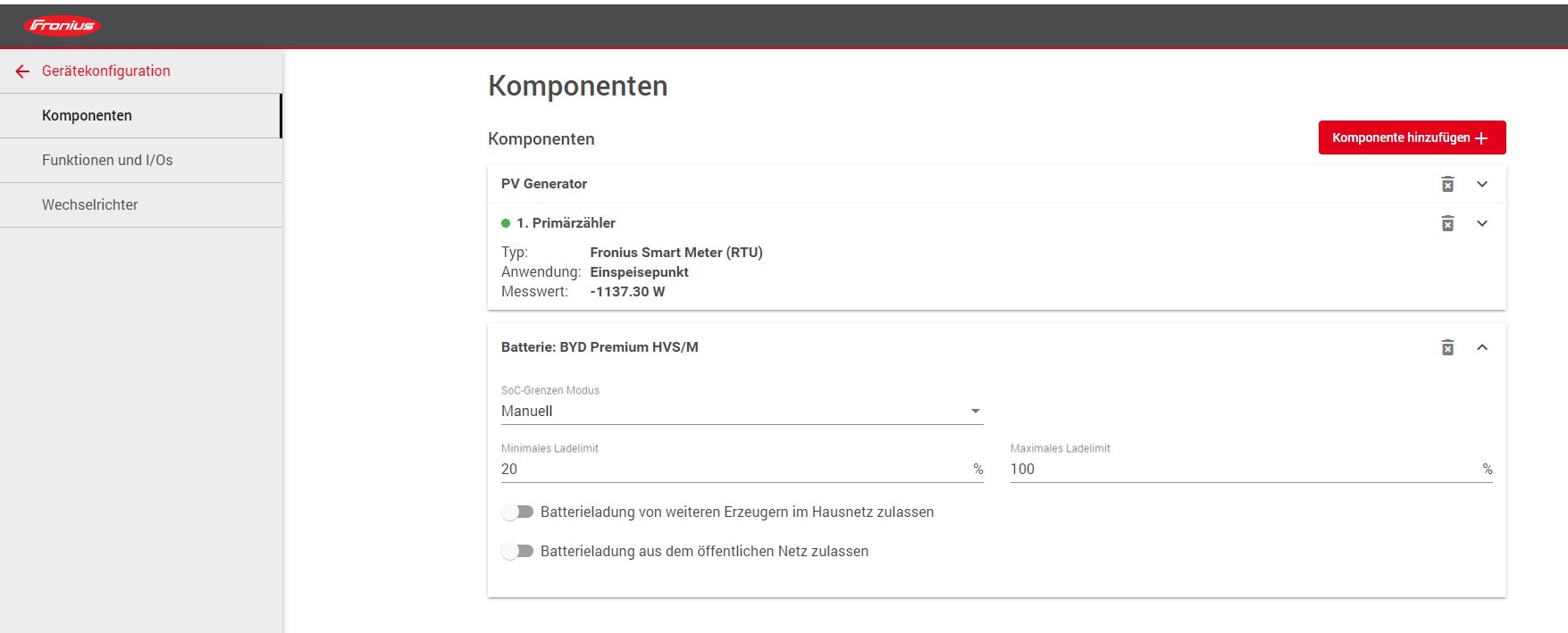Click plus icon on Komponente hinzufügen
The width and height of the screenshot is (1568, 633).
click(1481, 138)
